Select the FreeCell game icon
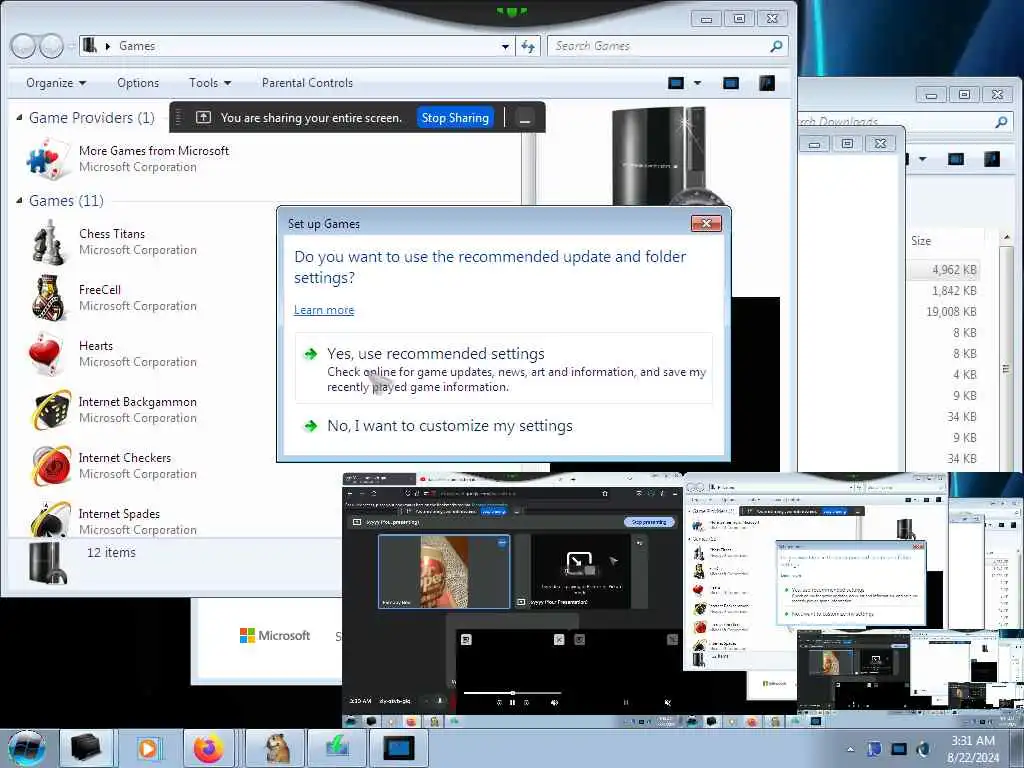 pos(48,298)
